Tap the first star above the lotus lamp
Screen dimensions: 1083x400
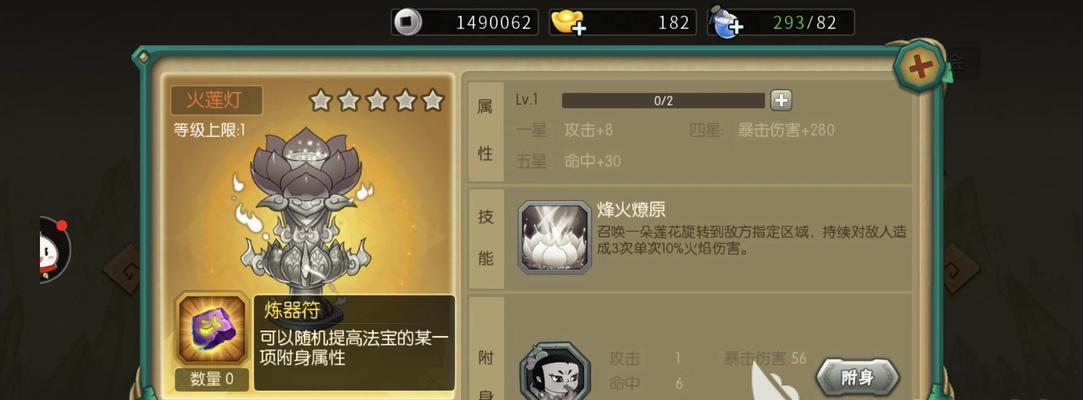click(x=320, y=101)
